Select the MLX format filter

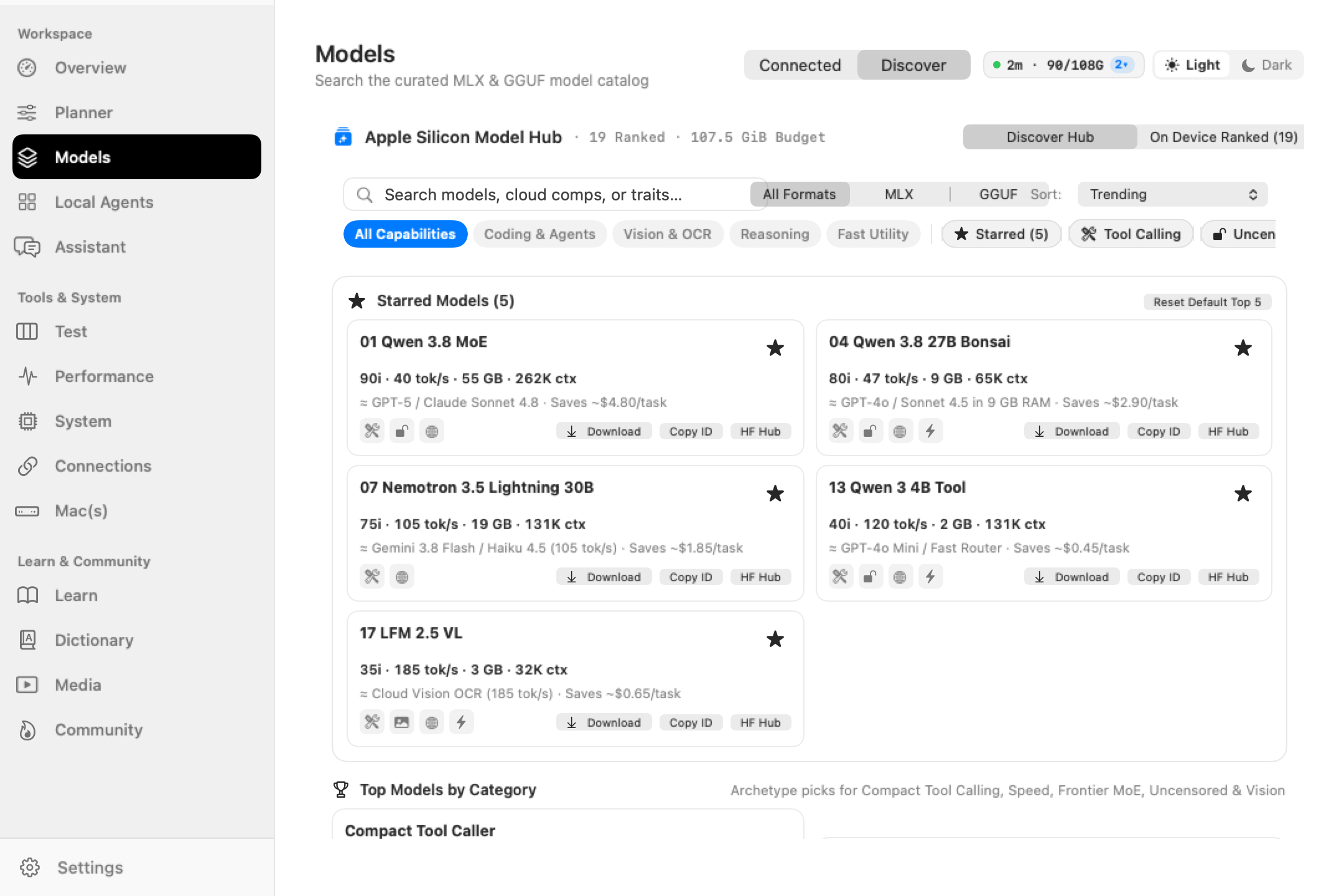(x=899, y=195)
